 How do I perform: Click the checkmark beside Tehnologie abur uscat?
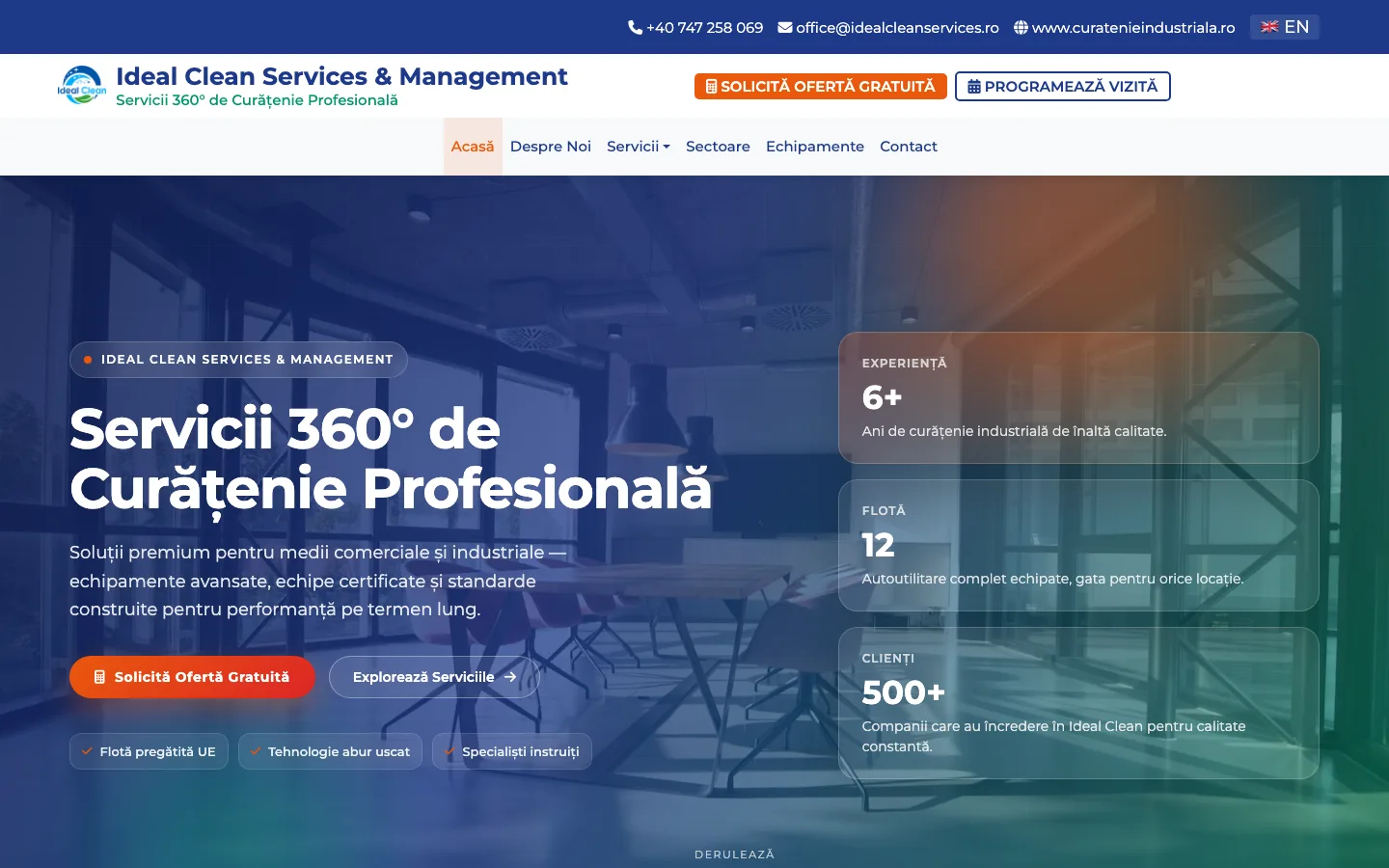[256, 751]
